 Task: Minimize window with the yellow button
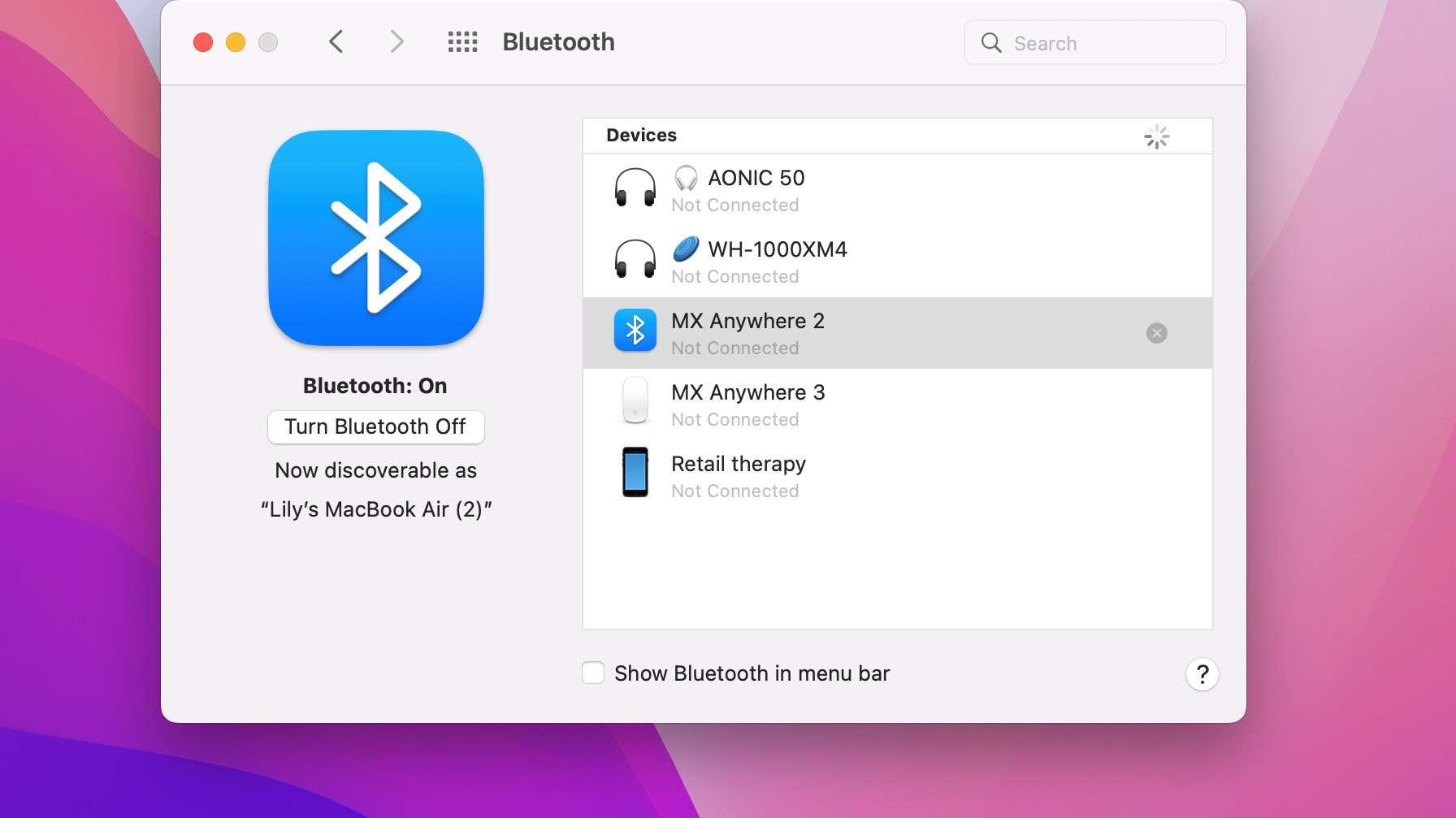pos(236,42)
